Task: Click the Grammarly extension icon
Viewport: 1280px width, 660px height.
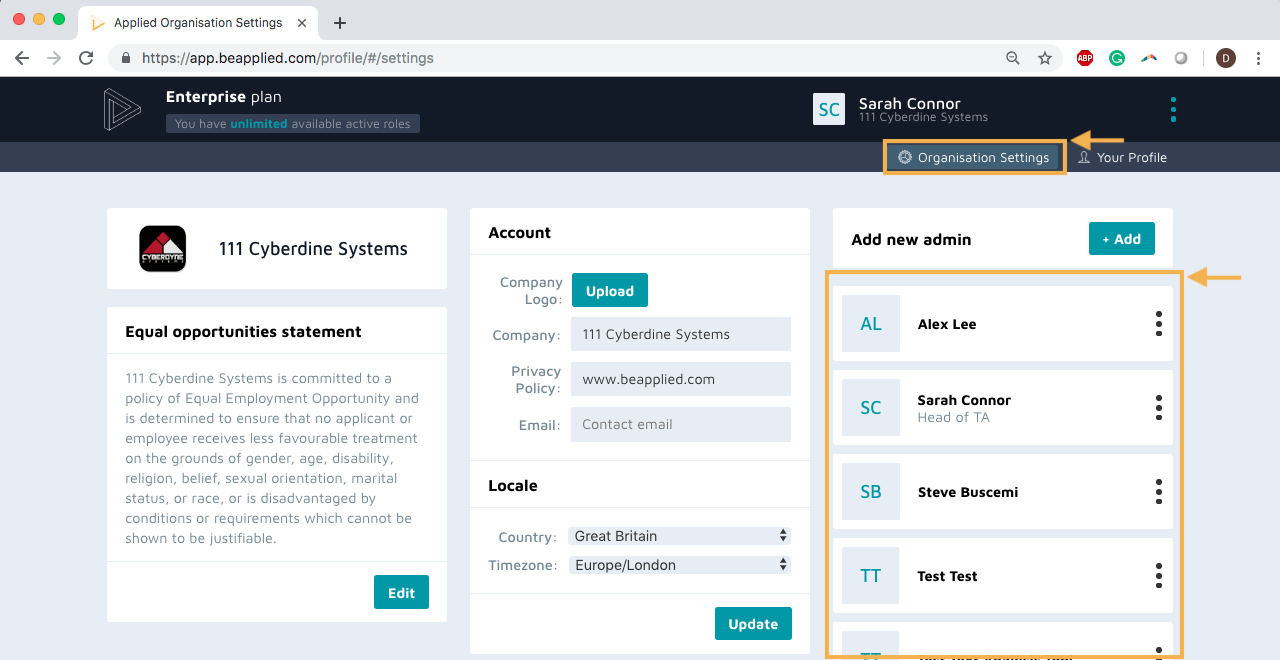Action: tap(1116, 58)
